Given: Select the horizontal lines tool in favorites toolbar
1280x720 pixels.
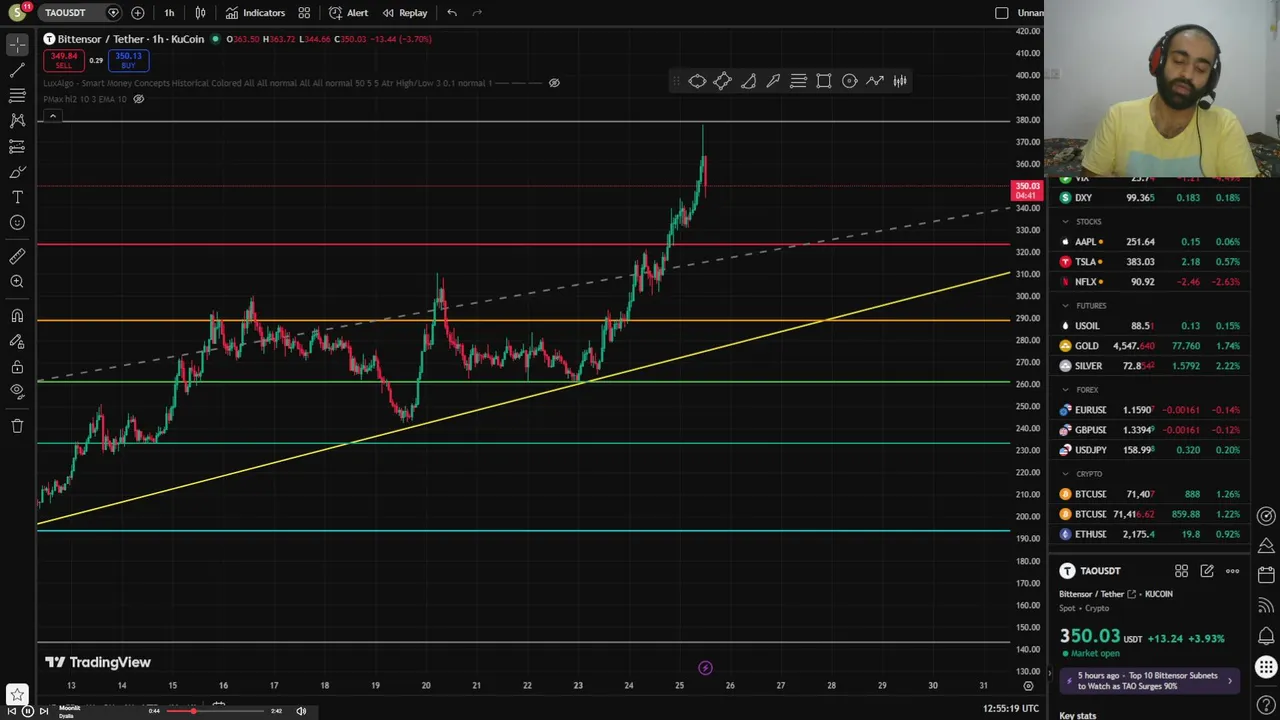Looking at the screenshot, I should point(798,81).
